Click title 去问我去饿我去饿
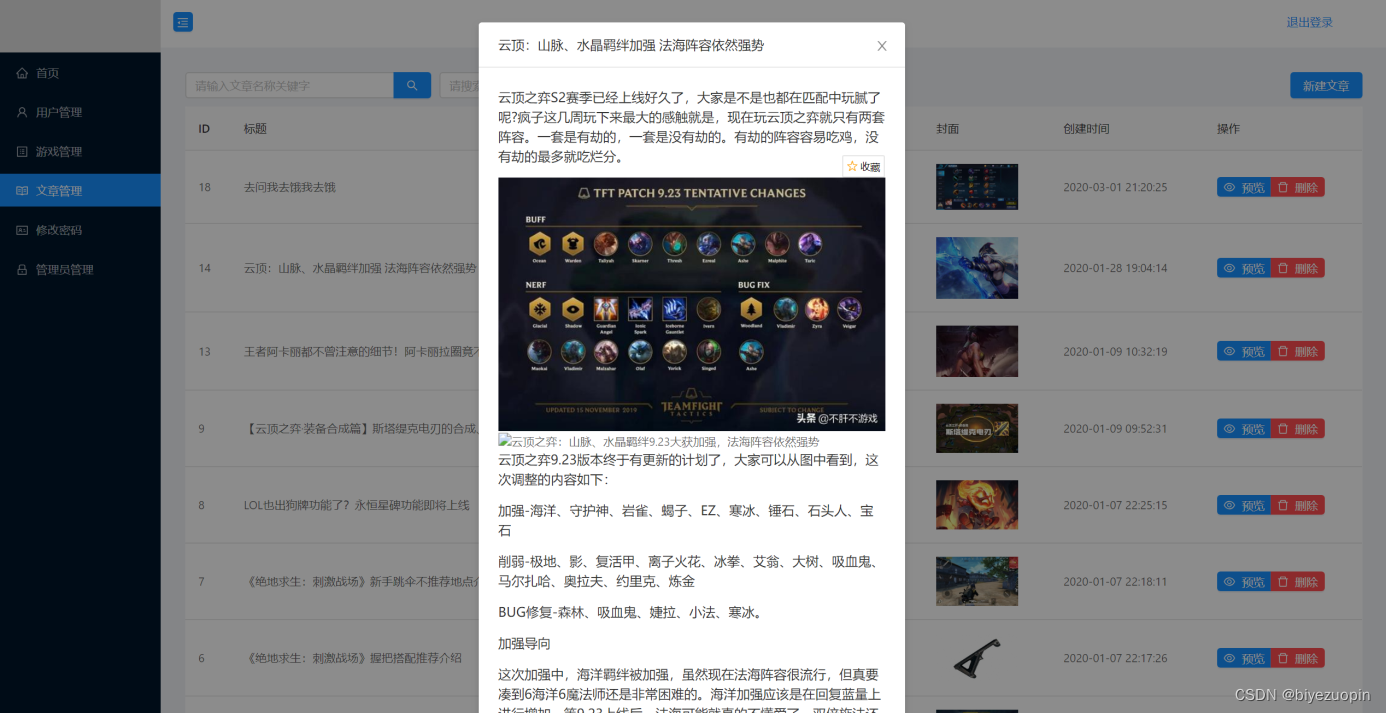Viewport: 1386px width, 713px height. pyautogui.click(x=290, y=187)
